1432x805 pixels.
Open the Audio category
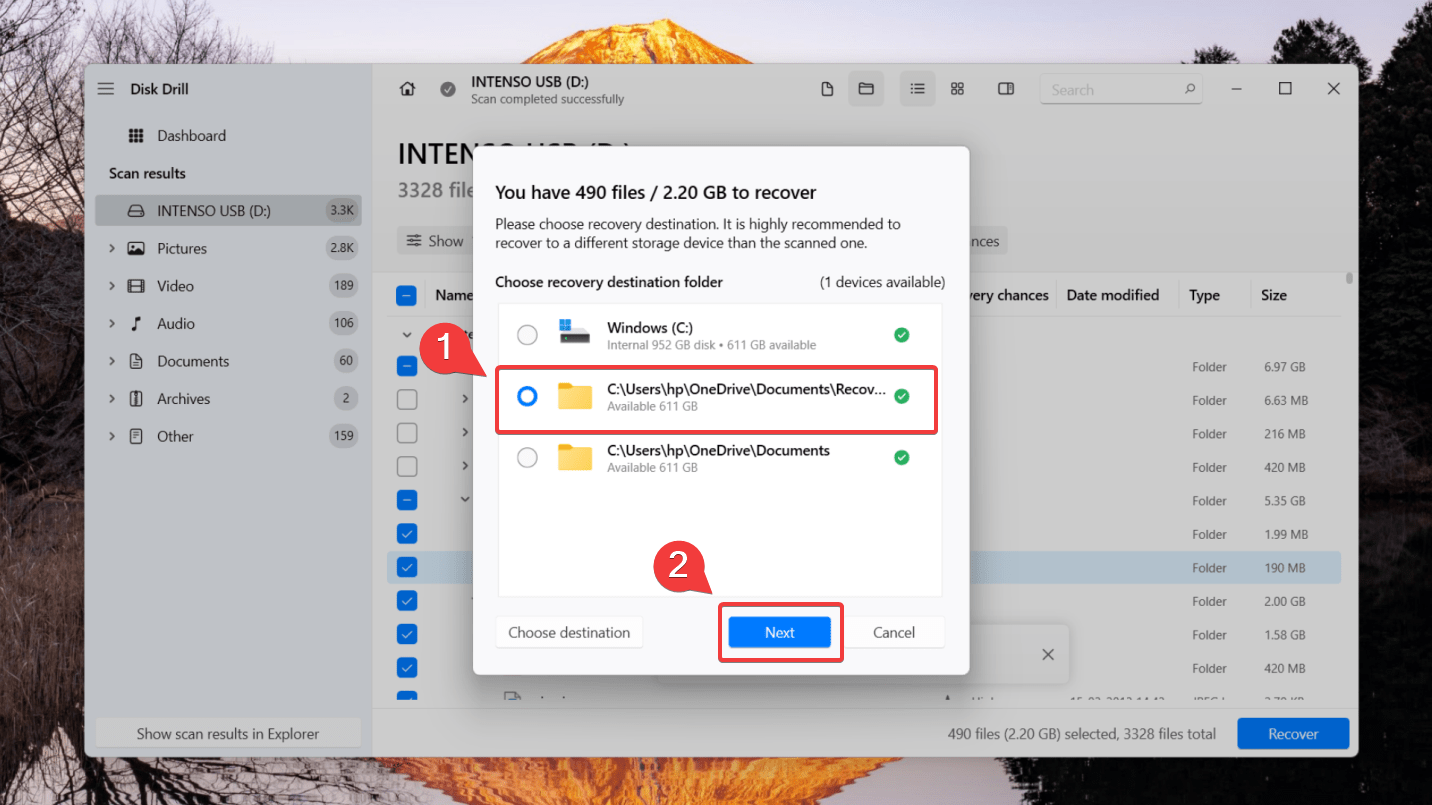(176, 324)
